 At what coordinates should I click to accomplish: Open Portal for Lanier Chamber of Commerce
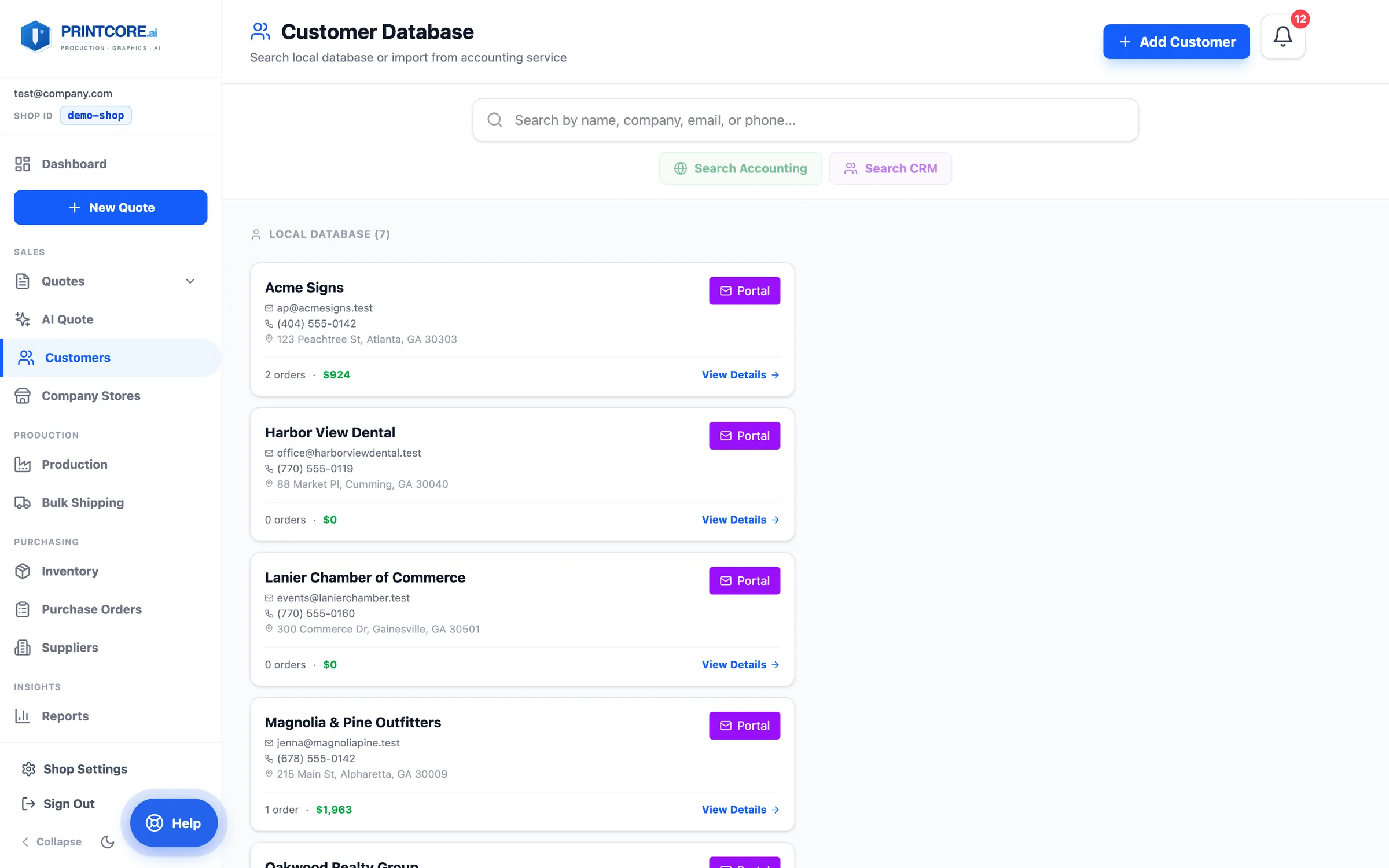pos(744,580)
